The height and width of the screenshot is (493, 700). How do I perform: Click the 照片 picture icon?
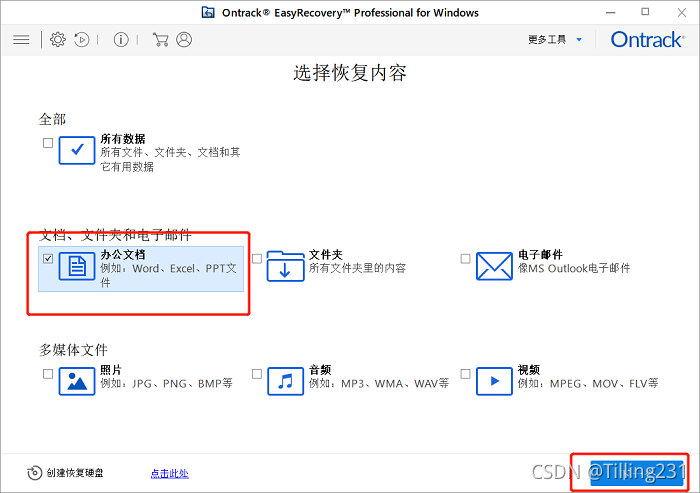tap(77, 381)
